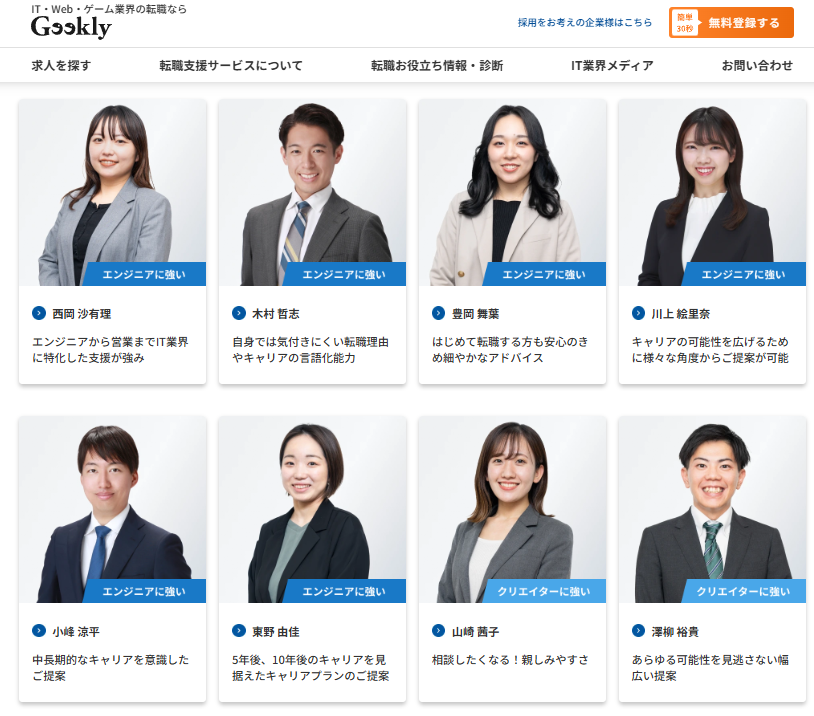
Task: Click arrow icon beside 豊岡 舞葉
Action: coord(439,313)
